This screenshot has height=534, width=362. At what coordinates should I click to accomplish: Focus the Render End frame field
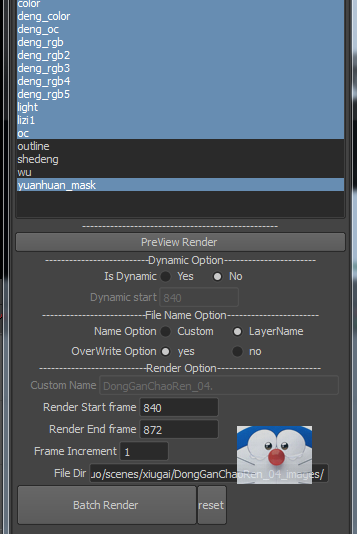pos(179,429)
